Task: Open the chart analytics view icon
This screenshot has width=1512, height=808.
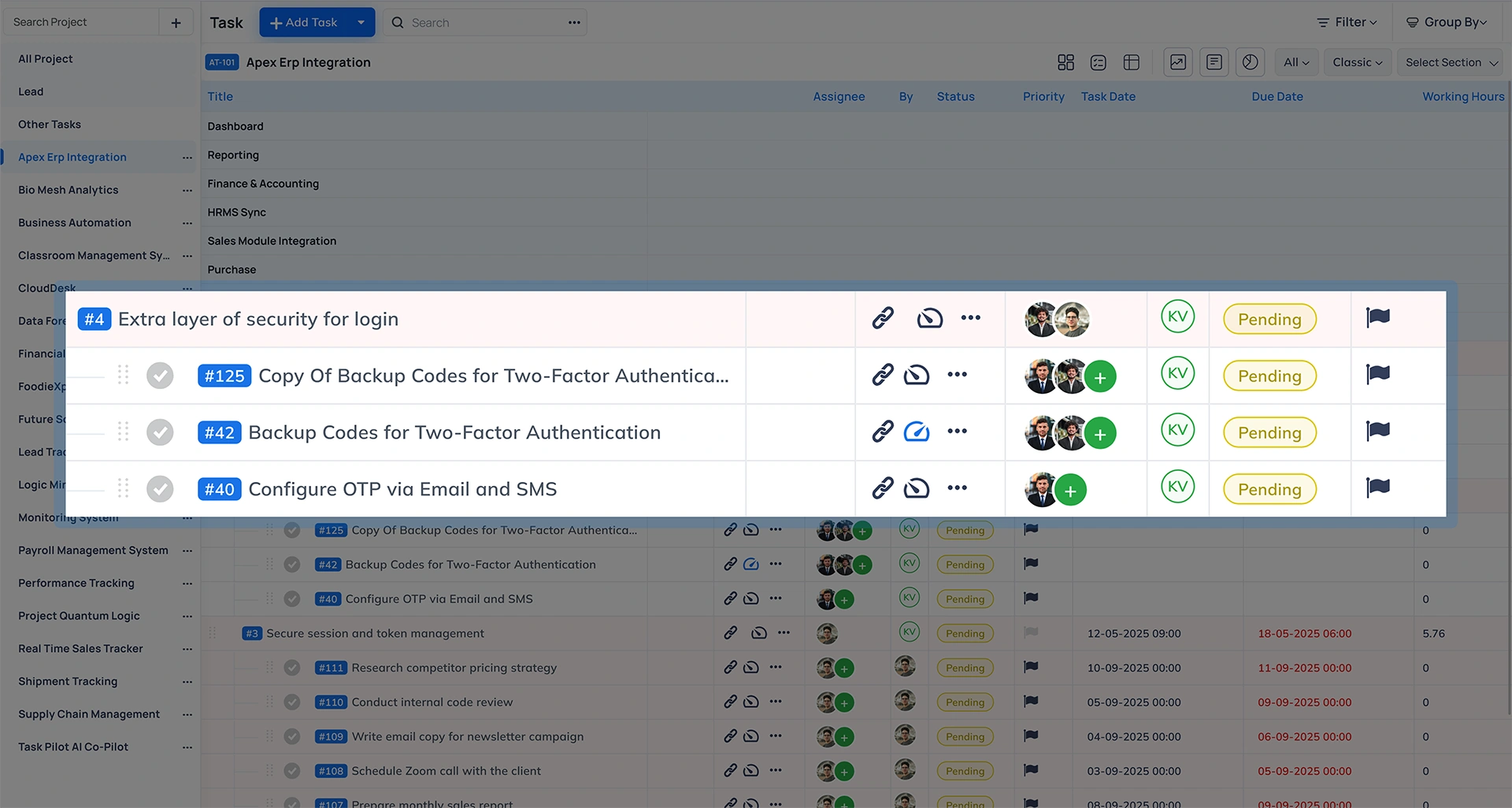Action: 1177,62
